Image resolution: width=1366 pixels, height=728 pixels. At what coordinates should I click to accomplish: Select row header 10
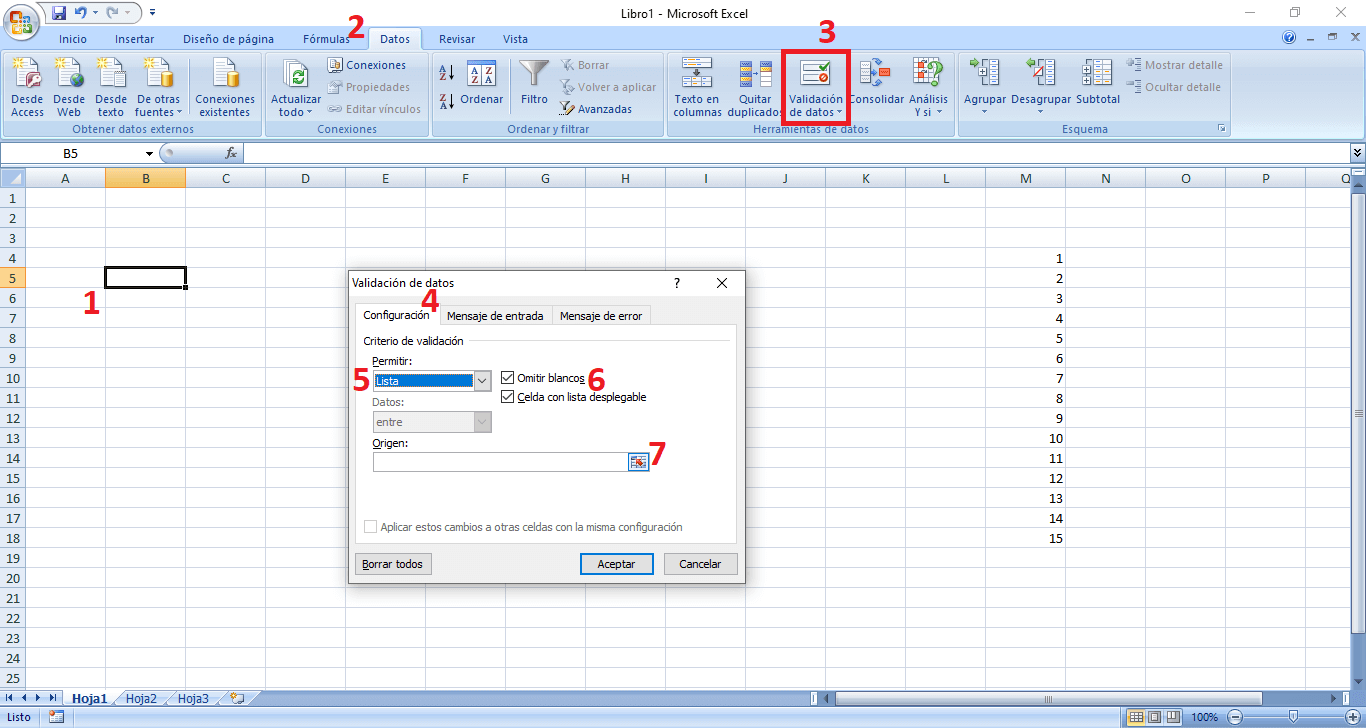pyautogui.click(x=13, y=378)
